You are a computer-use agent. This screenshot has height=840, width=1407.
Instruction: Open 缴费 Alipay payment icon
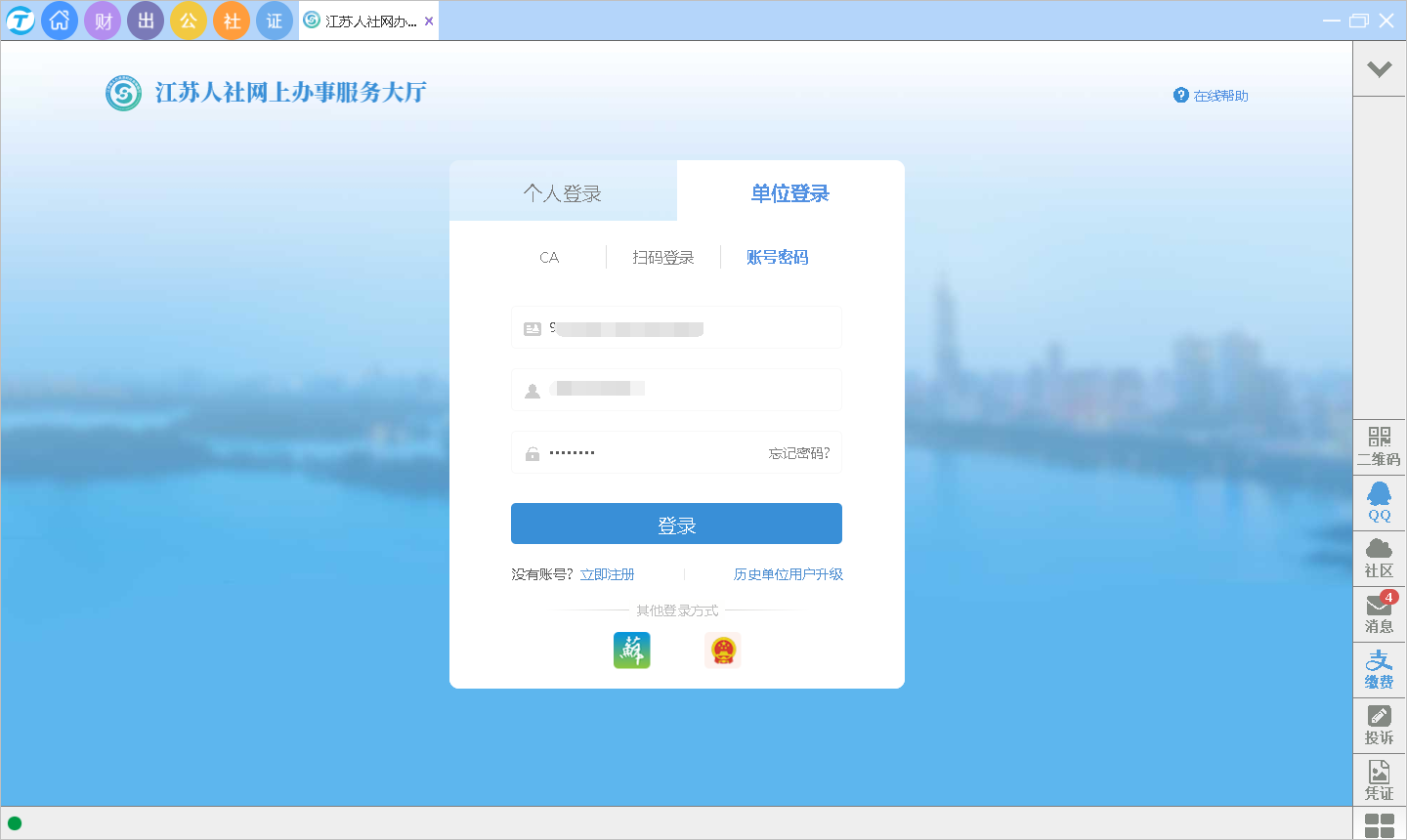click(x=1379, y=669)
